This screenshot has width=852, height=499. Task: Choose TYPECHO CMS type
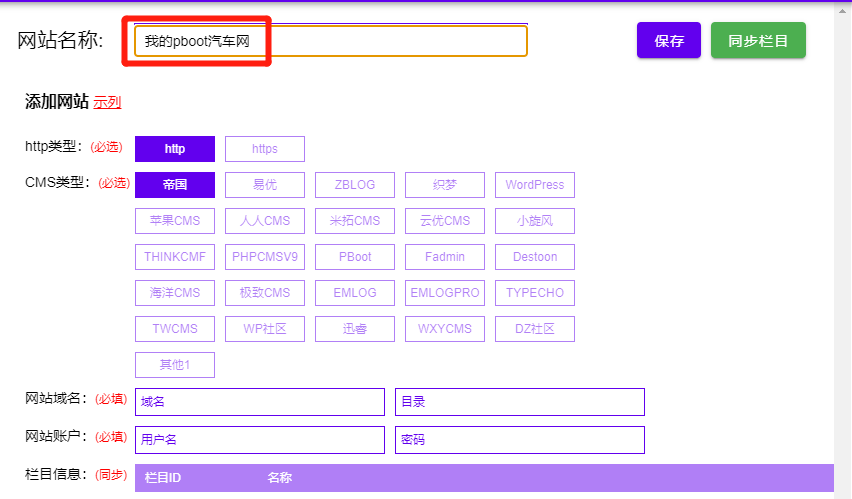pyautogui.click(x=535, y=293)
